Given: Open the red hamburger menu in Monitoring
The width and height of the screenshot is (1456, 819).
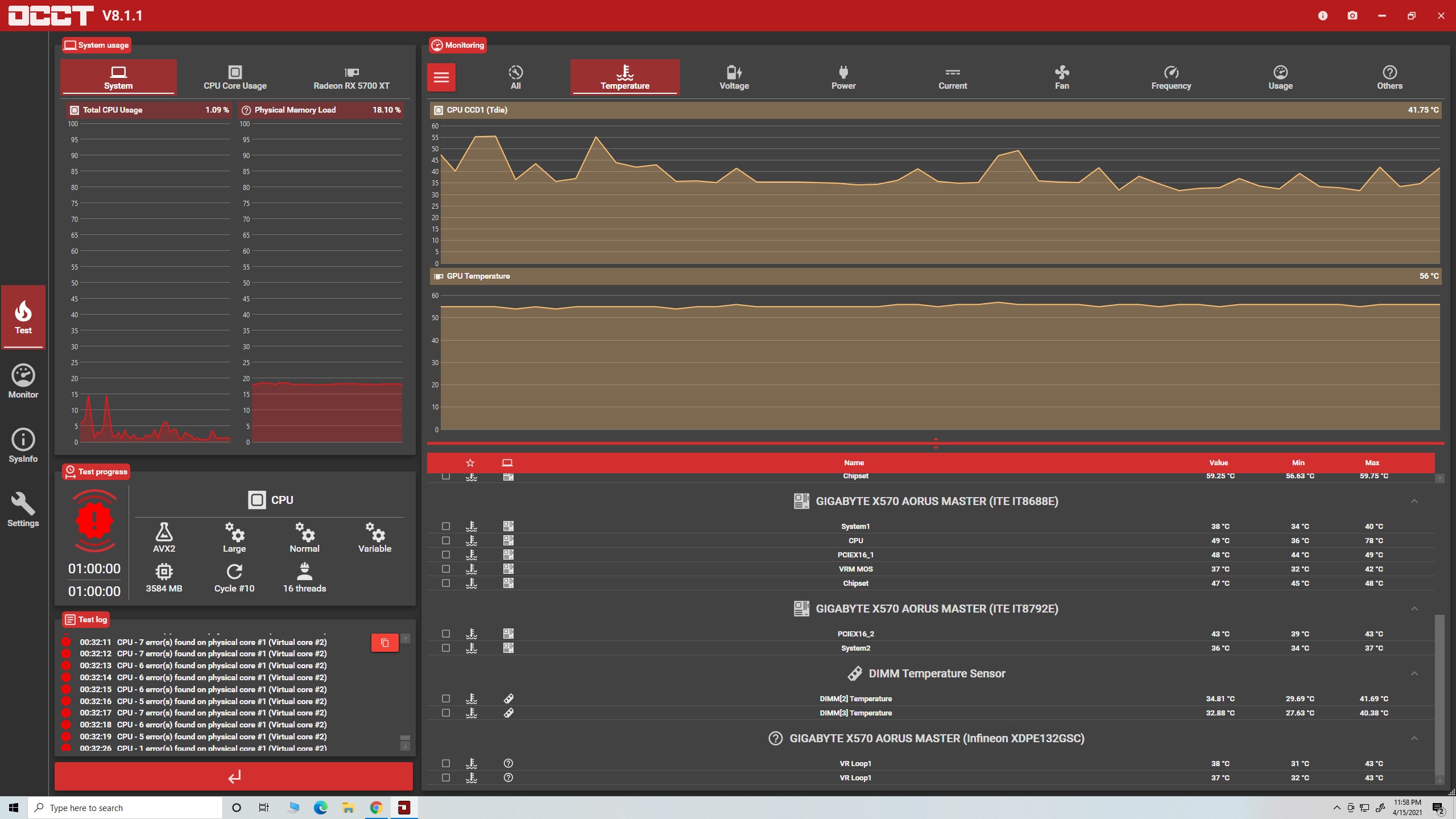Looking at the screenshot, I should point(441,77).
